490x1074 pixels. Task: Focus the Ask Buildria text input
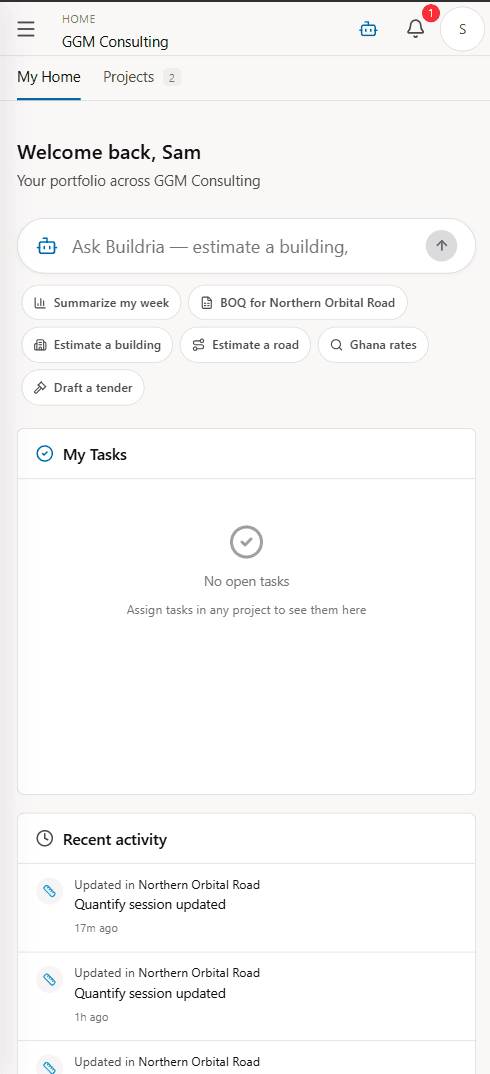pos(243,247)
